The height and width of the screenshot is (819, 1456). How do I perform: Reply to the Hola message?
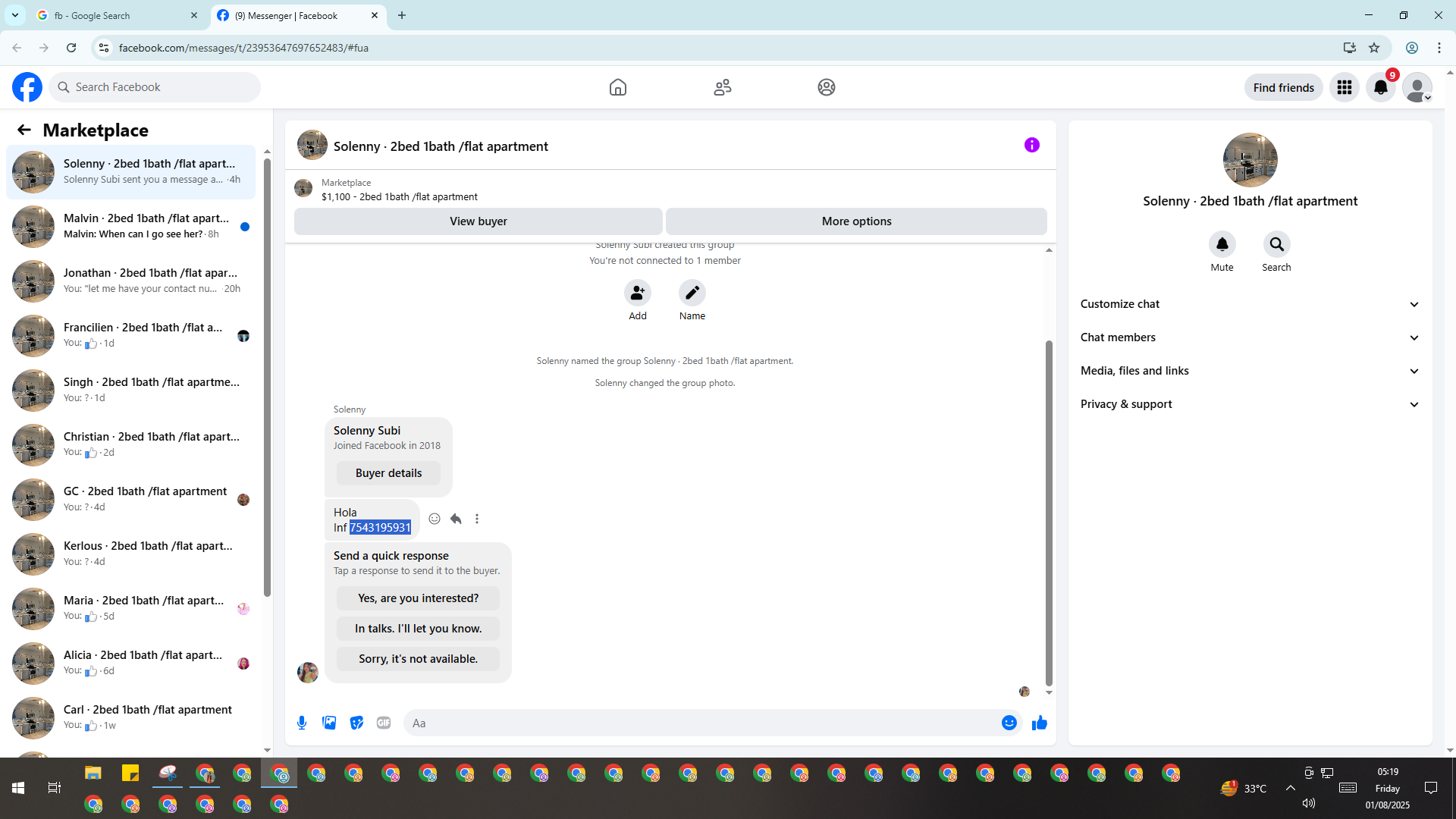(x=456, y=519)
